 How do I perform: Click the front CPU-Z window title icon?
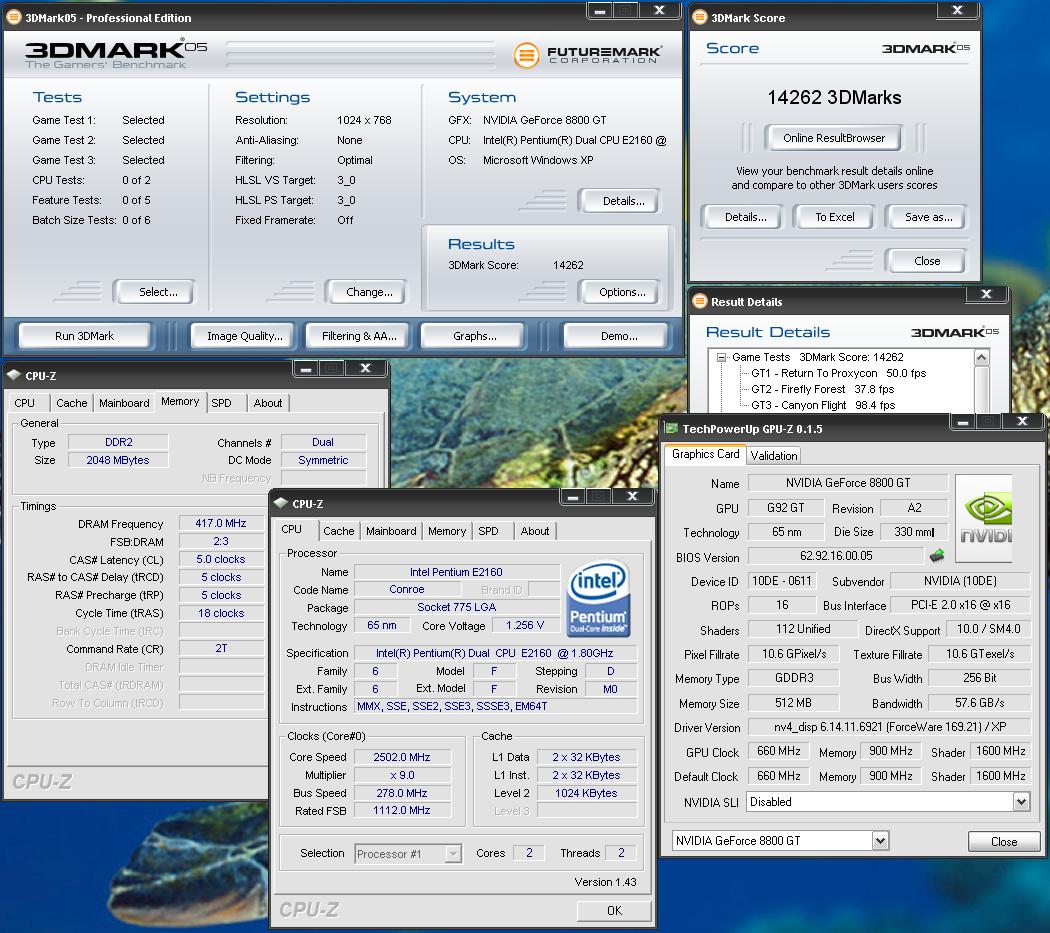(281, 504)
